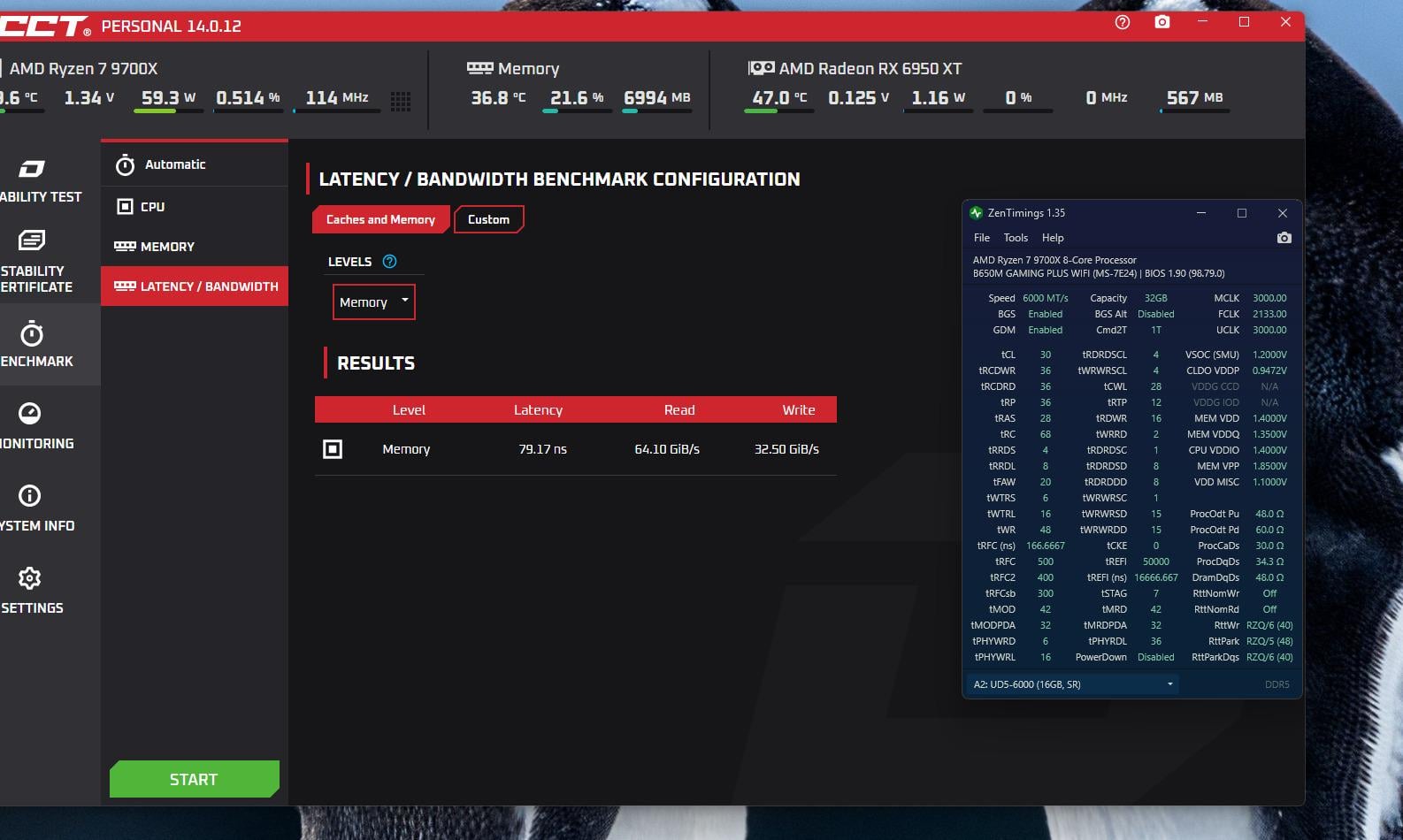Select the CPU benchmark option
This screenshot has height=840, width=1403.
coord(195,206)
